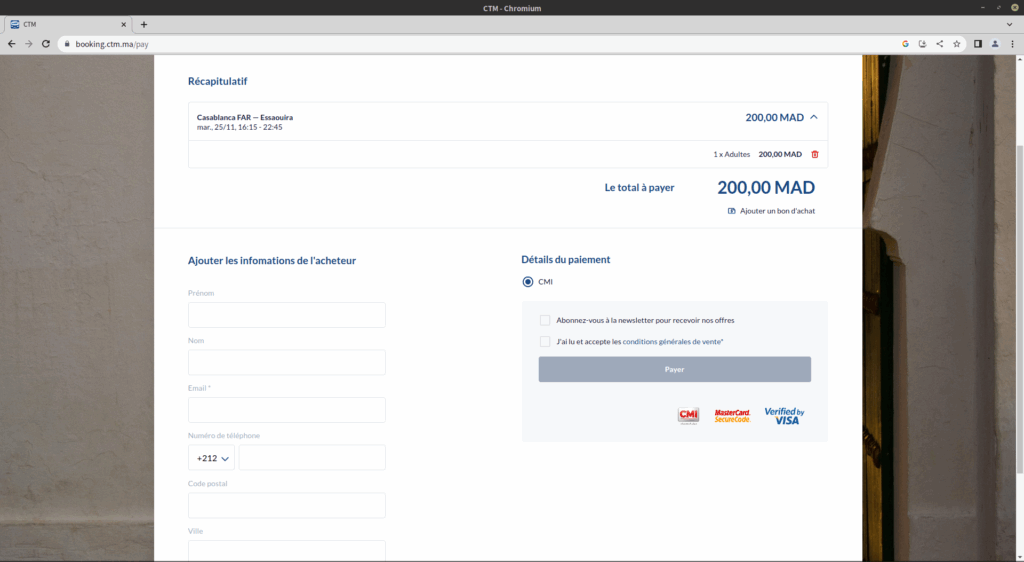Select the CMI payment radio button
The height and width of the screenshot is (562, 1024).
[528, 282]
